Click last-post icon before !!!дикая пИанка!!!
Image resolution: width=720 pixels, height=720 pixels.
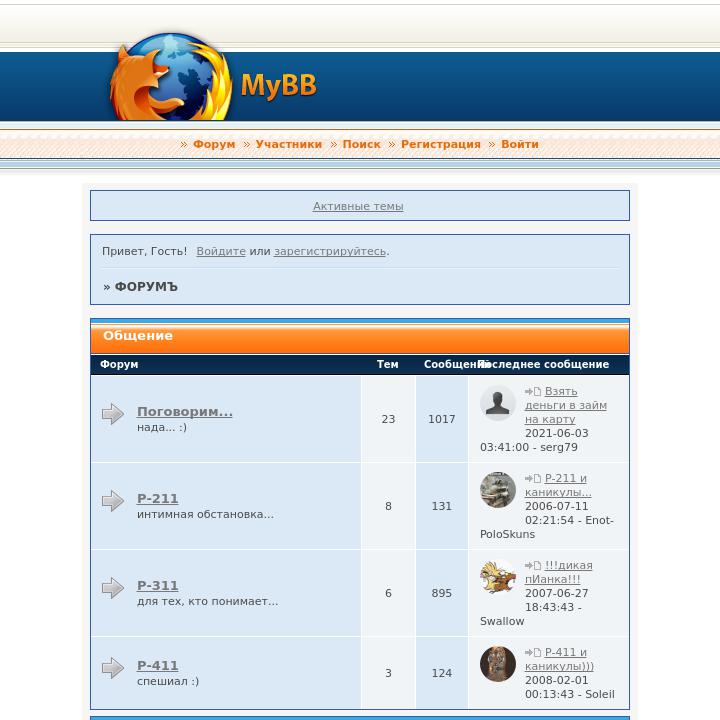click(x=533, y=565)
